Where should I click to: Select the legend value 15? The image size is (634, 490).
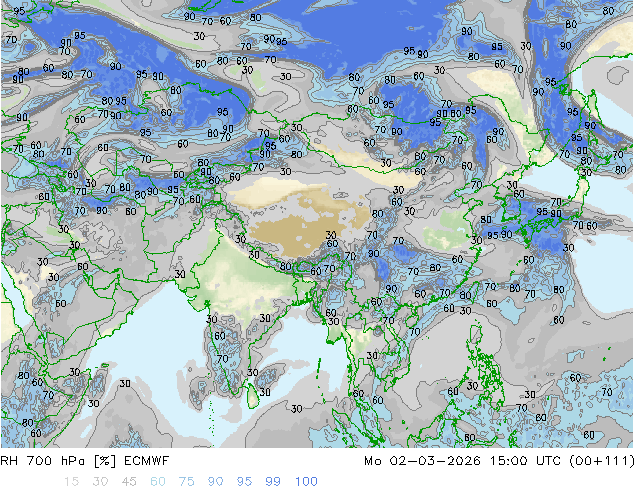pos(71,482)
